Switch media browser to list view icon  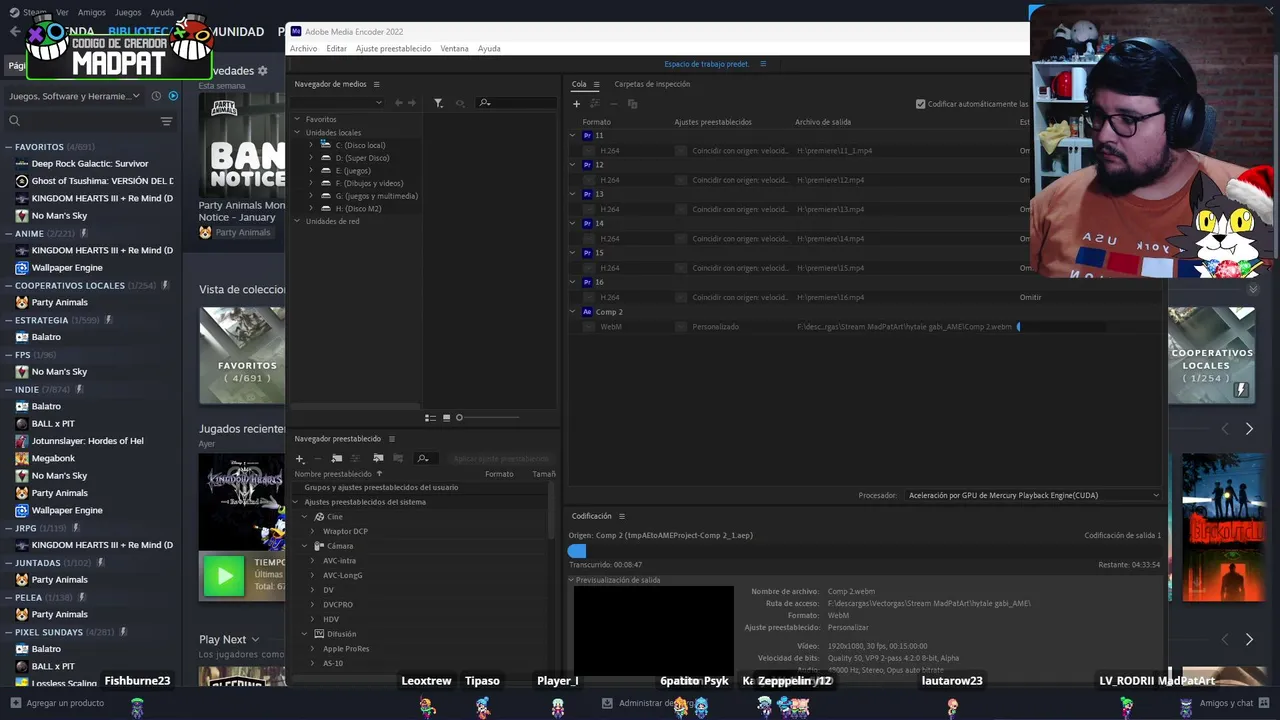point(430,418)
